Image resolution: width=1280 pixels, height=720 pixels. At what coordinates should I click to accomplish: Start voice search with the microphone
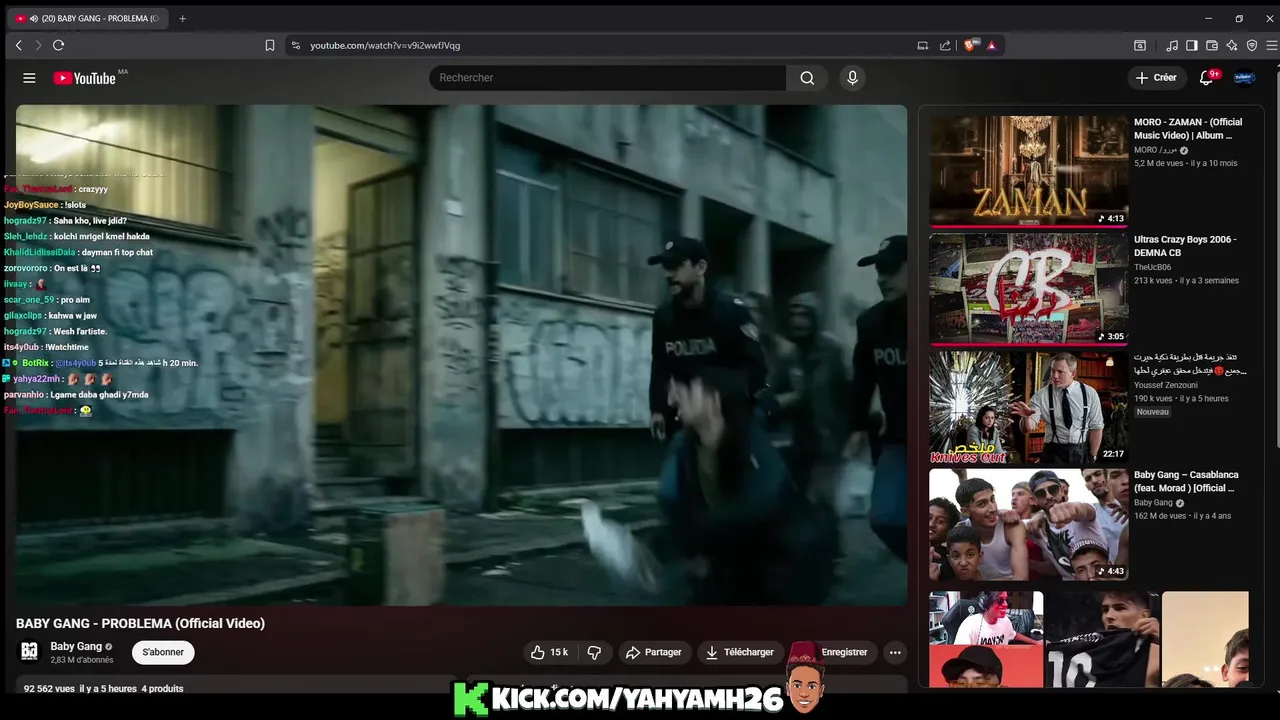[x=852, y=78]
